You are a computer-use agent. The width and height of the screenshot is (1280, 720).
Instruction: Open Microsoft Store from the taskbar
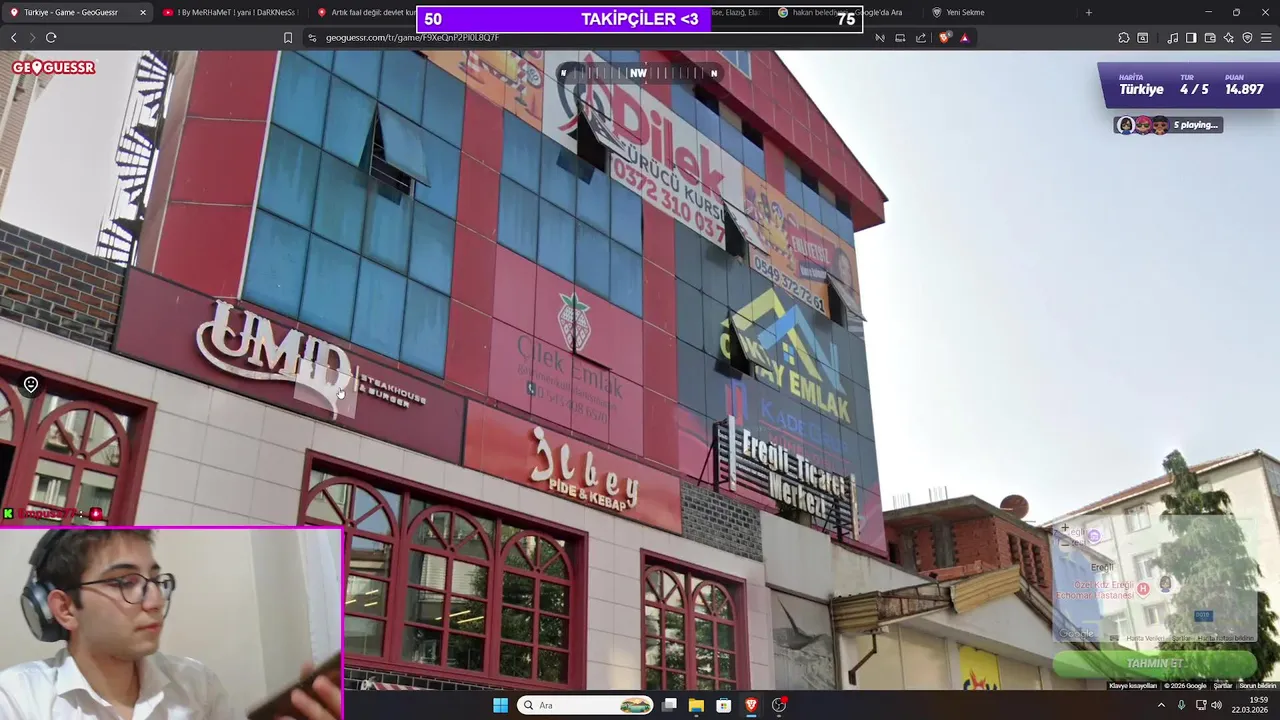pos(723,705)
